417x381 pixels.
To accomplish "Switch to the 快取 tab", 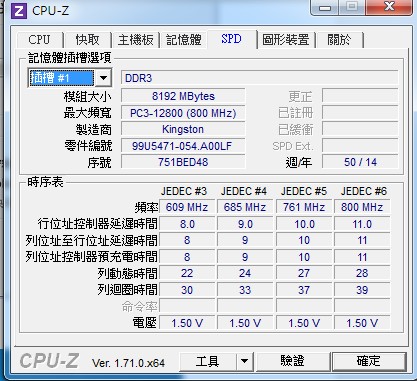I will [x=87, y=40].
